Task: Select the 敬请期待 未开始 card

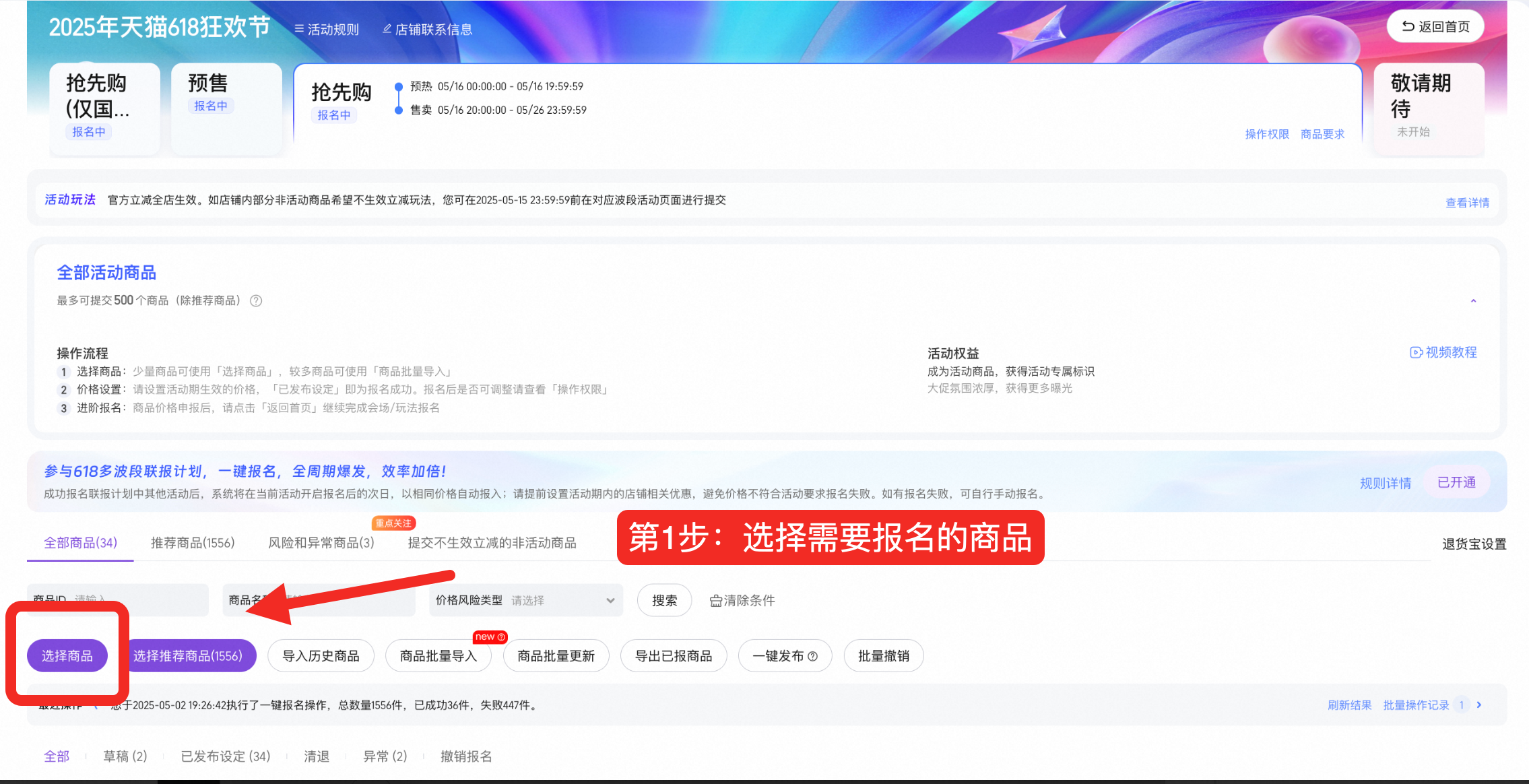Action: pos(1429,109)
